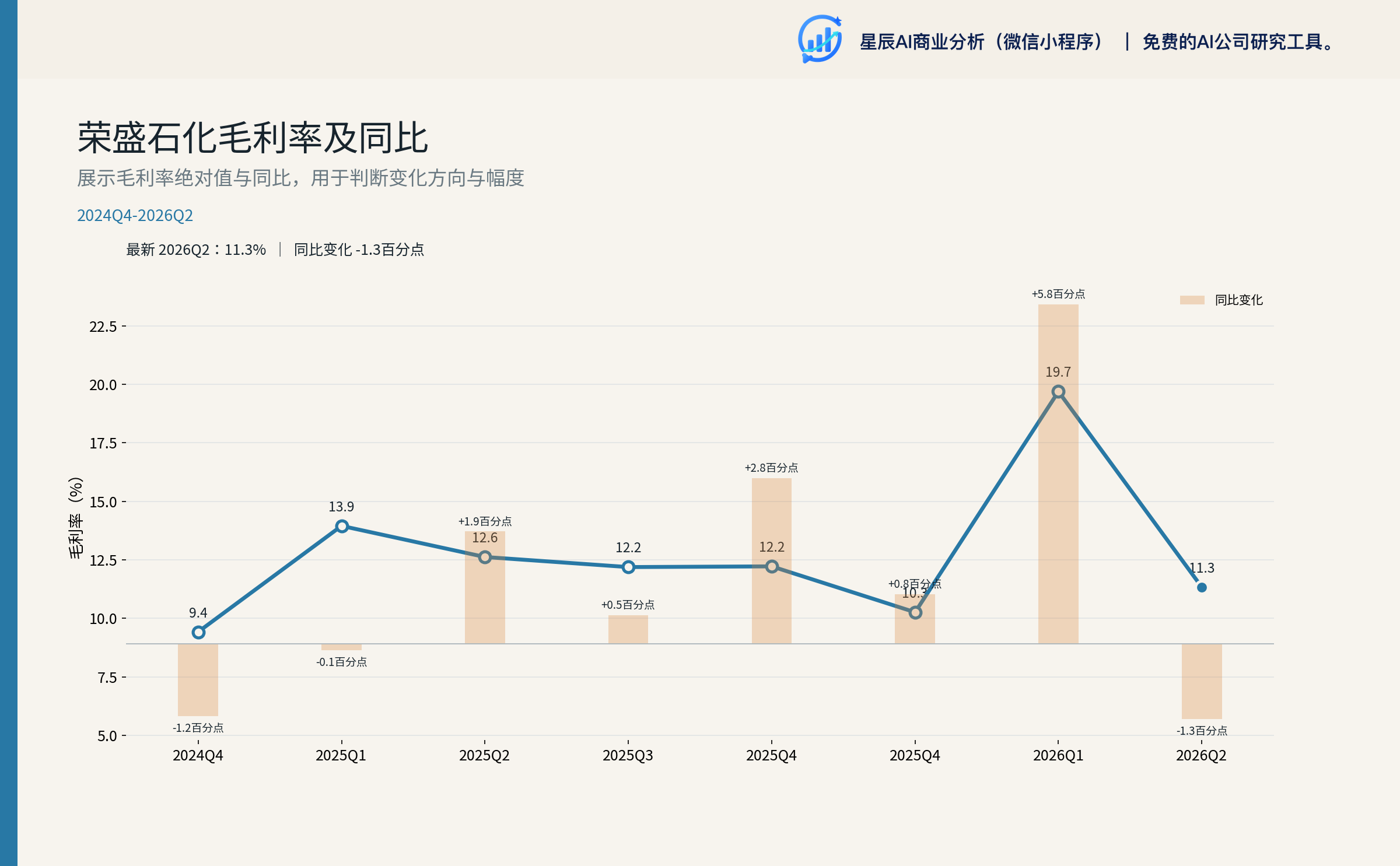Click the value label 19.7
Screen dimensions: 1400x866
[1058, 372]
